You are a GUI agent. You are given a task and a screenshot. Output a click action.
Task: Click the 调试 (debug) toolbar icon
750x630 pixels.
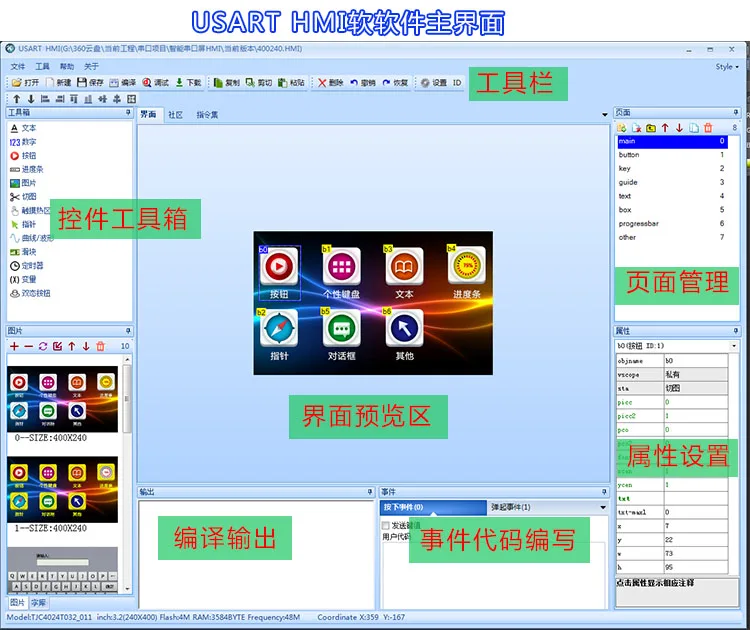[155, 83]
